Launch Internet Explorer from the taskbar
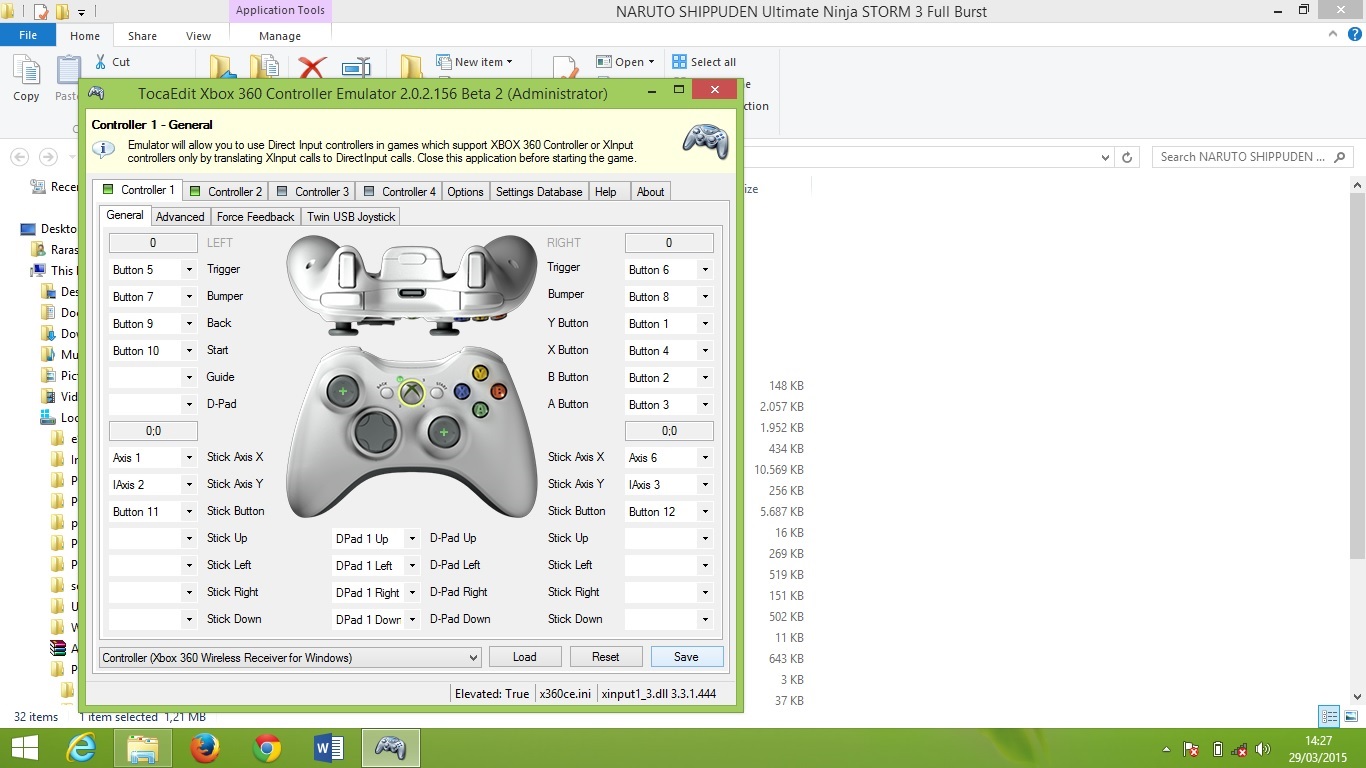Viewport: 1366px width, 768px height. coord(81,748)
